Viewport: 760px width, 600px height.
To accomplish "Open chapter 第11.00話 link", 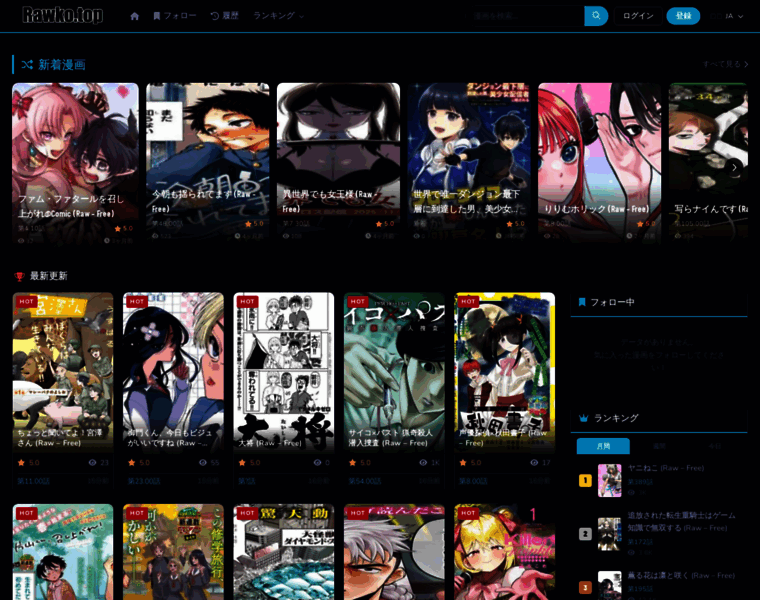I will click(x=33, y=481).
